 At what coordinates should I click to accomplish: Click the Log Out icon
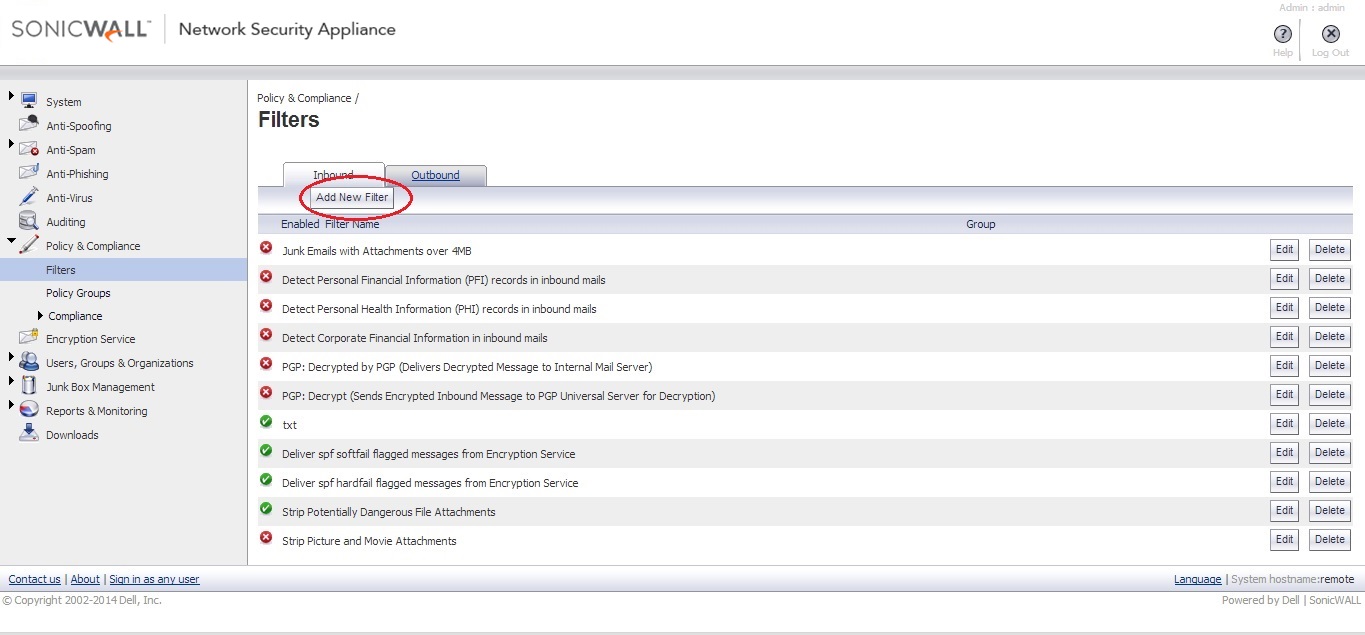coord(1330,35)
